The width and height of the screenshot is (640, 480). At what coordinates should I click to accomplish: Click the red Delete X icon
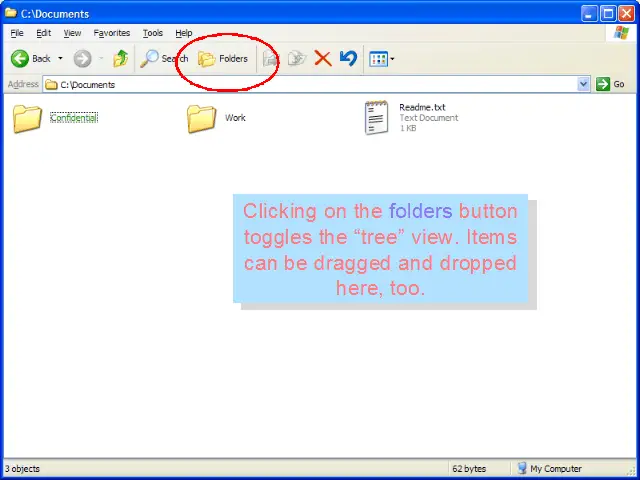click(x=323, y=59)
